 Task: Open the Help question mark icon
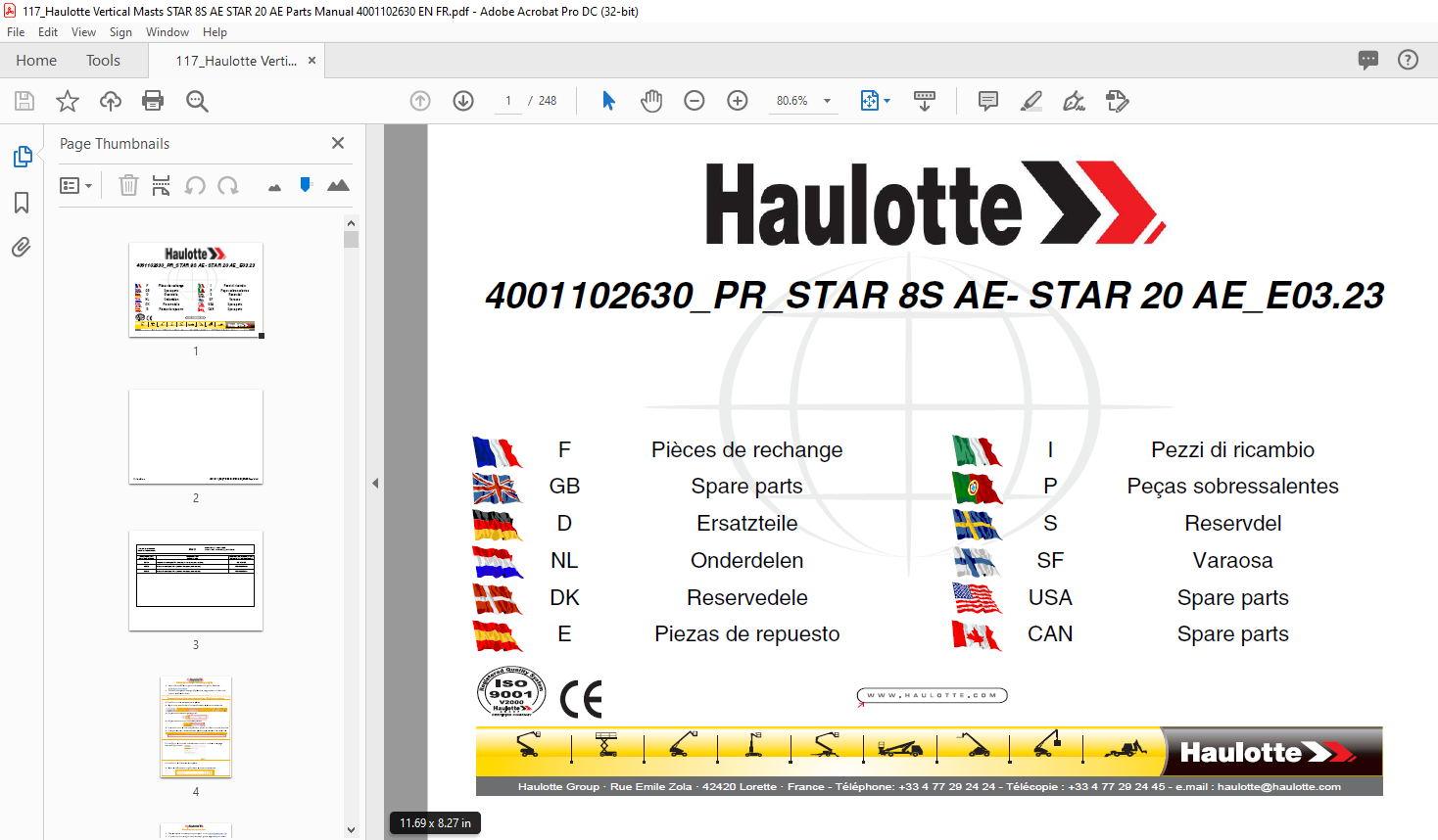point(1408,60)
